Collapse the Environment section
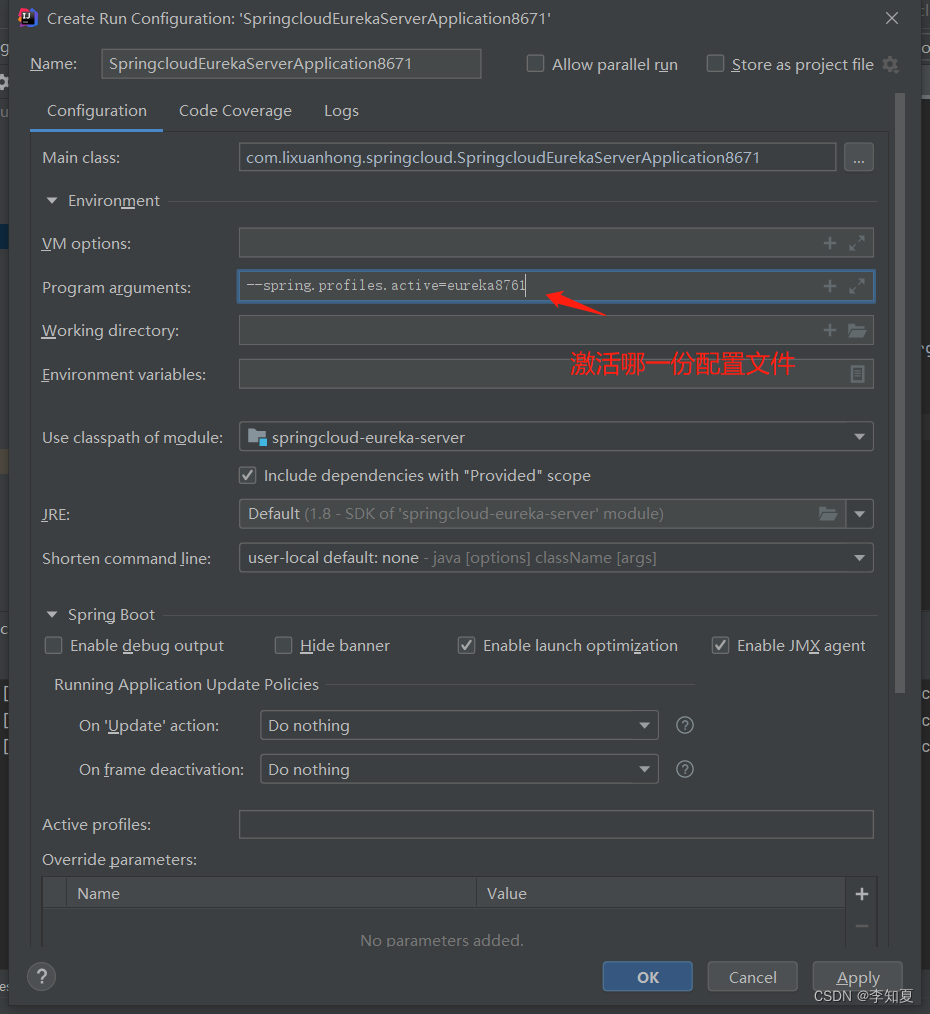 (x=52, y=201)
